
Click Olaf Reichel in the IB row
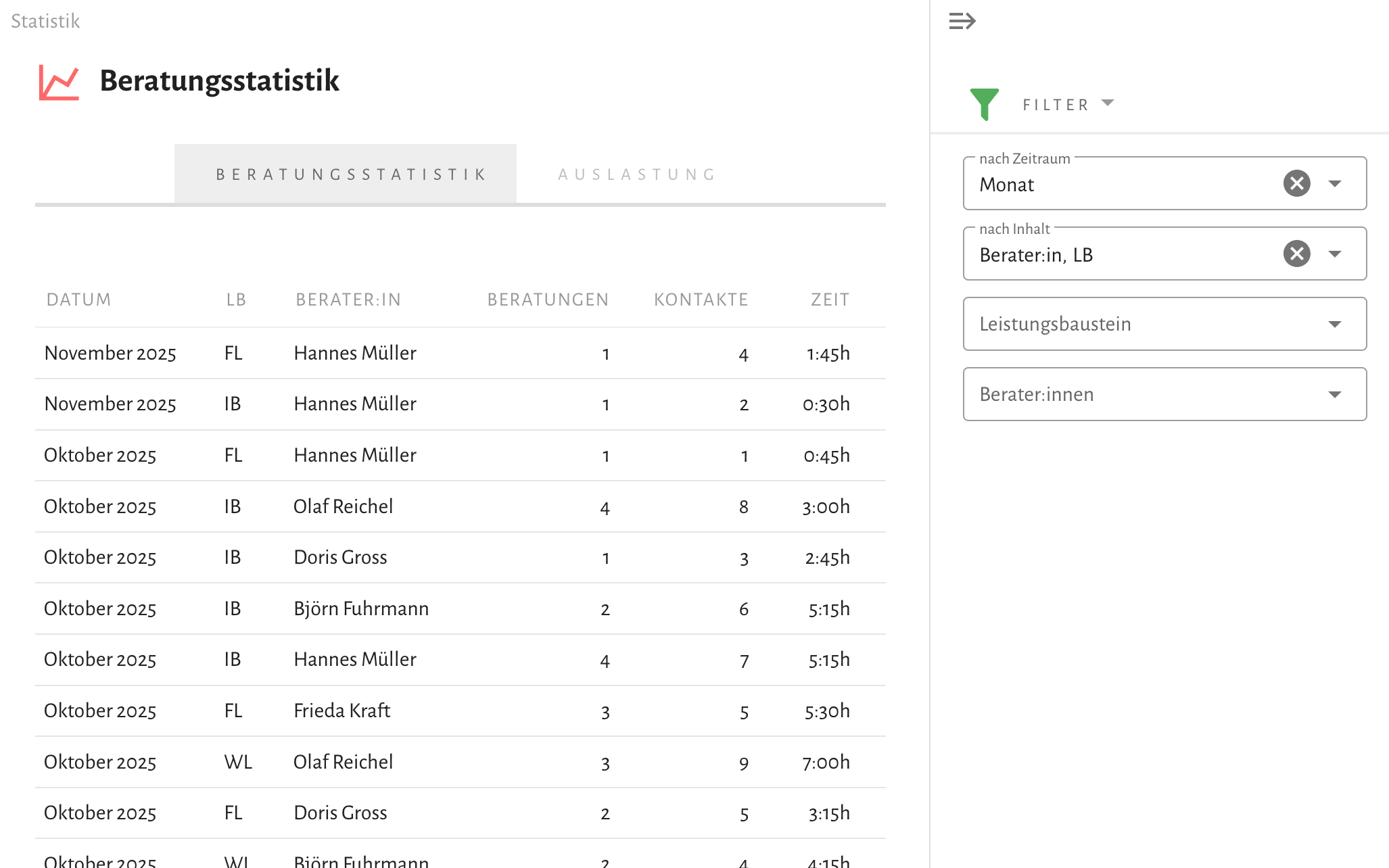[343, 506]
